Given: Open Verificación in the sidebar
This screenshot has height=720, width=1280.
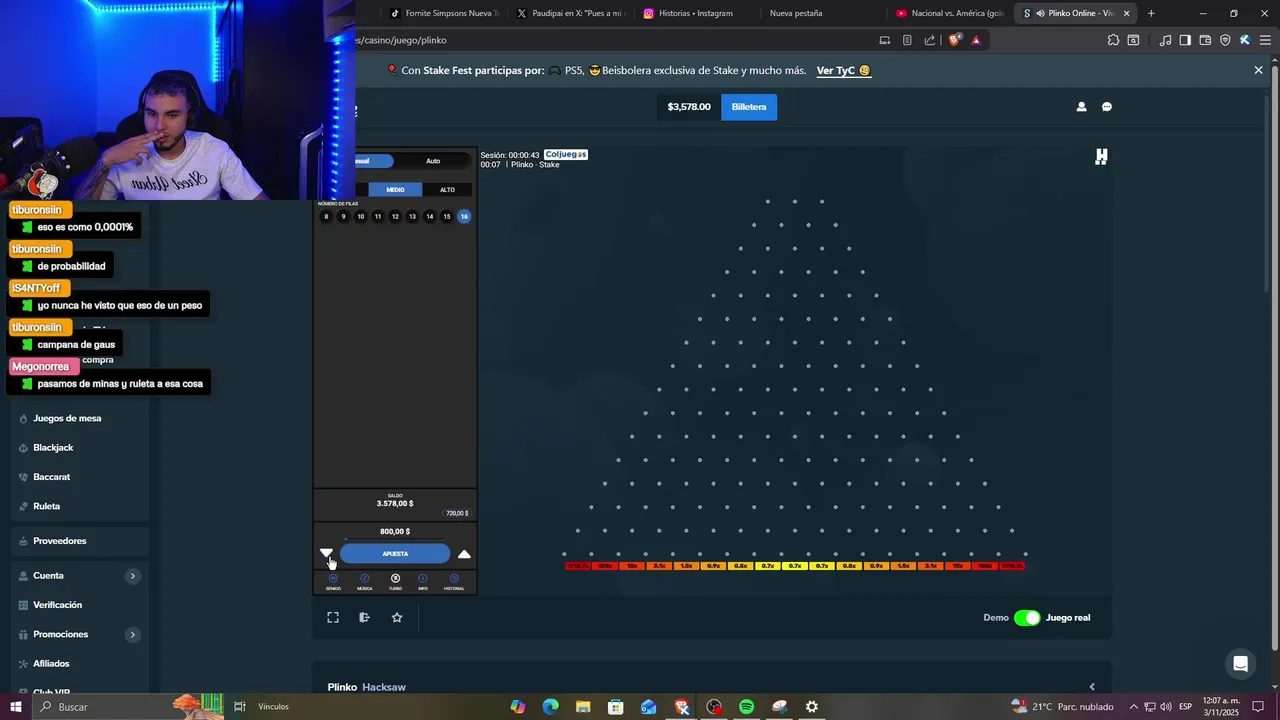Looking at the screenshot, I should coord(58,605).
